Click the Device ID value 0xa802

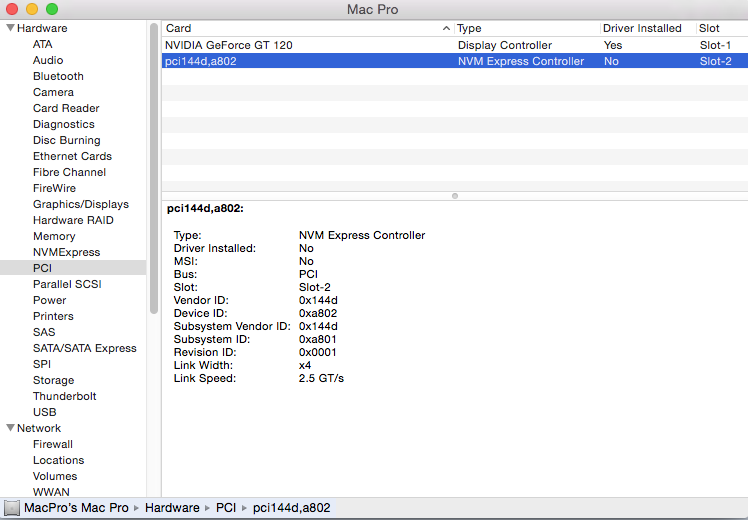pos(318,313)
